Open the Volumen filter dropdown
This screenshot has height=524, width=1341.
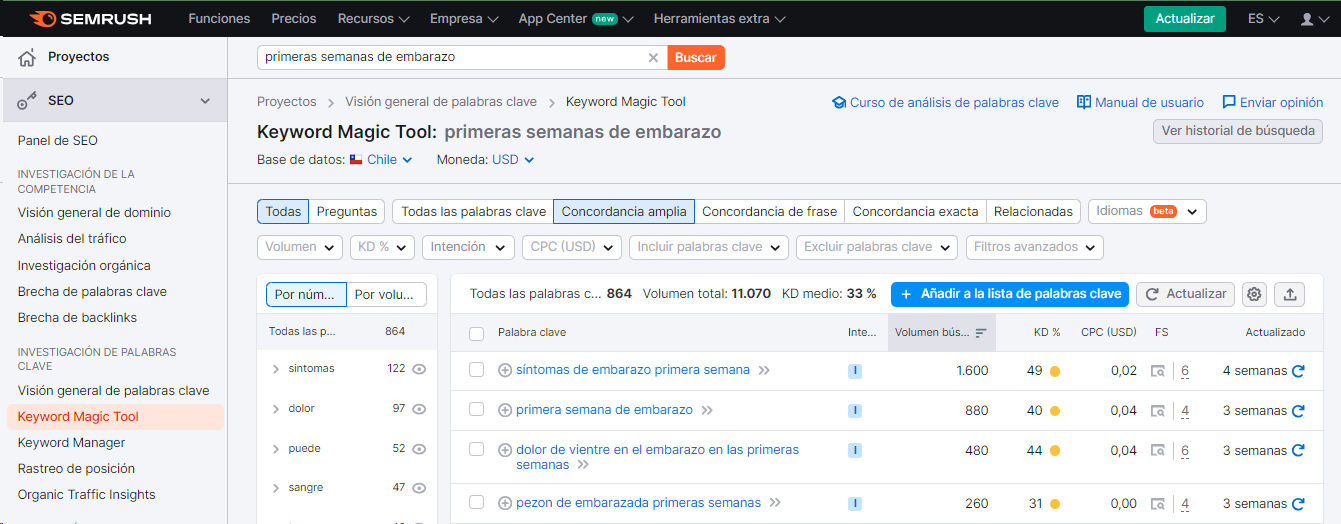pyautogui.click(x=300, y=247)
